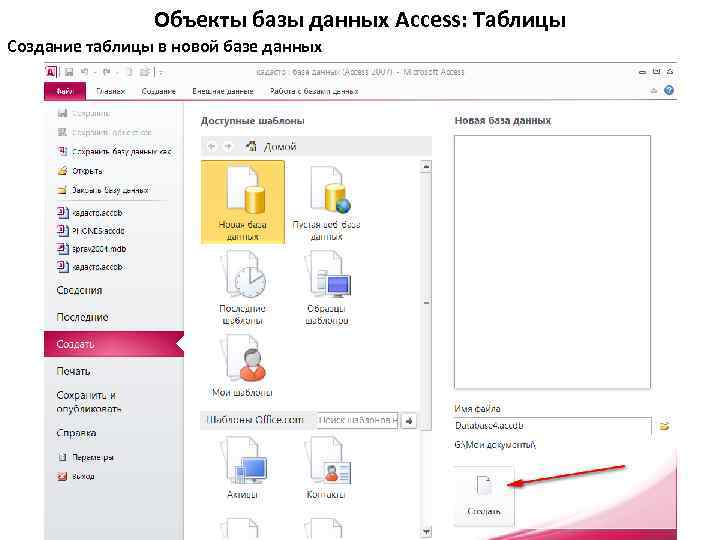The height and width of the screenshot is (540, 720).
Task: Click the Redo icon in quick access toolbar
Action: [x=107, y=72]
